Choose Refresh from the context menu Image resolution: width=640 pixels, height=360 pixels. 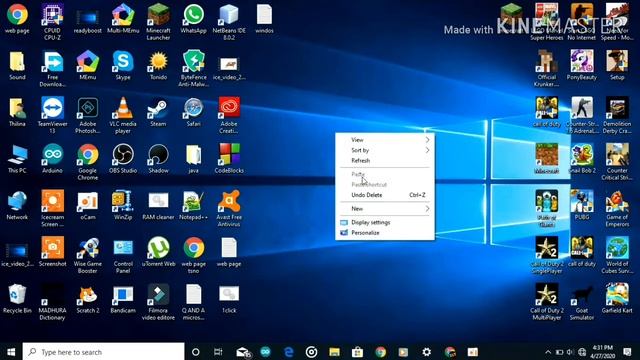point(385,160)
